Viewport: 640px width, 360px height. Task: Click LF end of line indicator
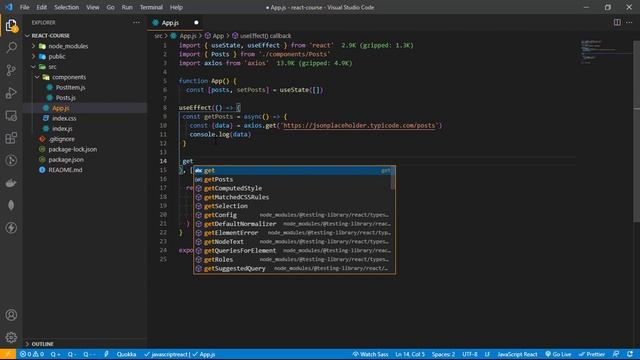click(487, 354)
